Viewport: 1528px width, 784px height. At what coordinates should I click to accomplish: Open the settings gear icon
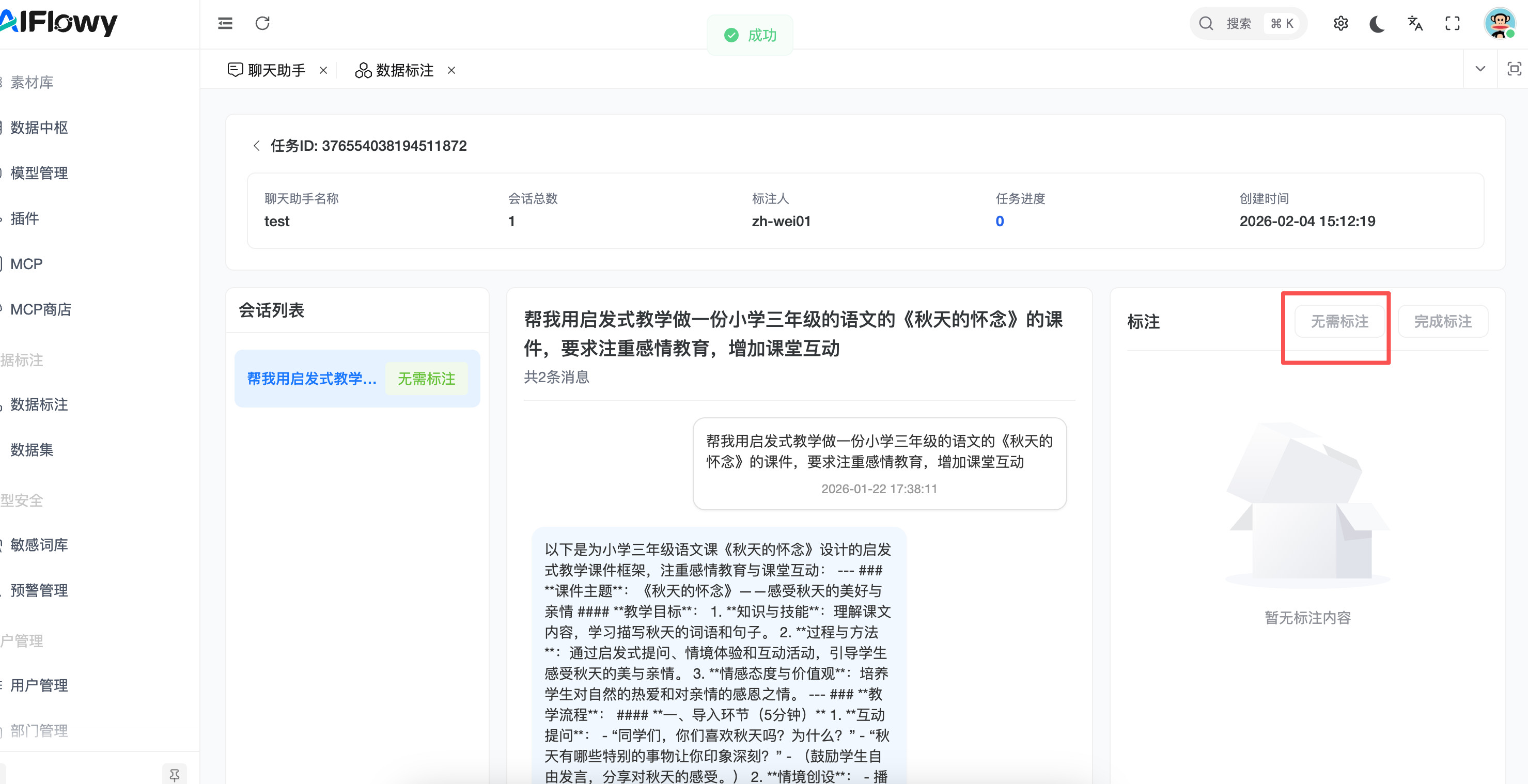1340,23
